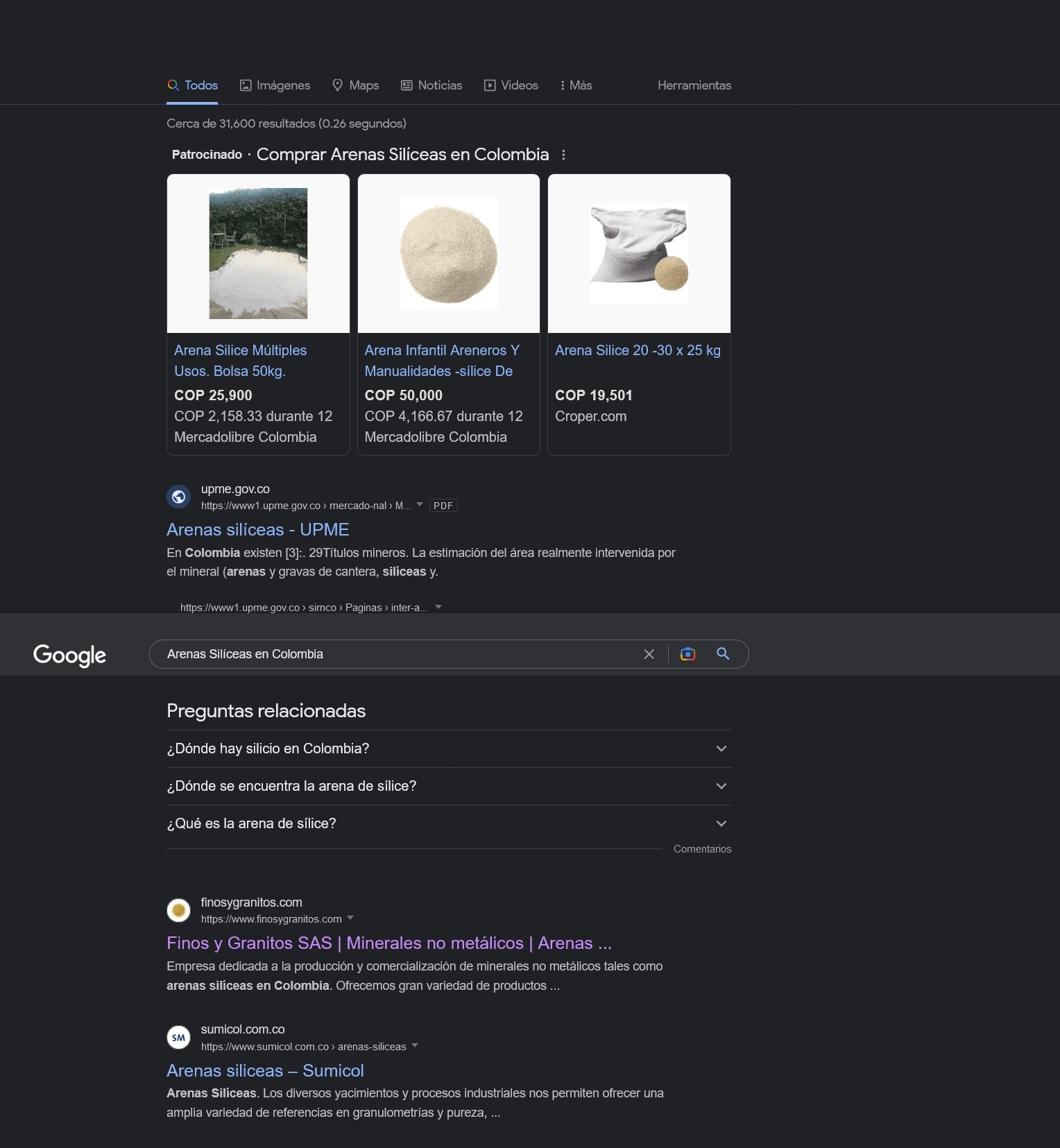Click the COP 25,900 price
Viewport: 1060px width, 1148px height.
pos(213,395)
